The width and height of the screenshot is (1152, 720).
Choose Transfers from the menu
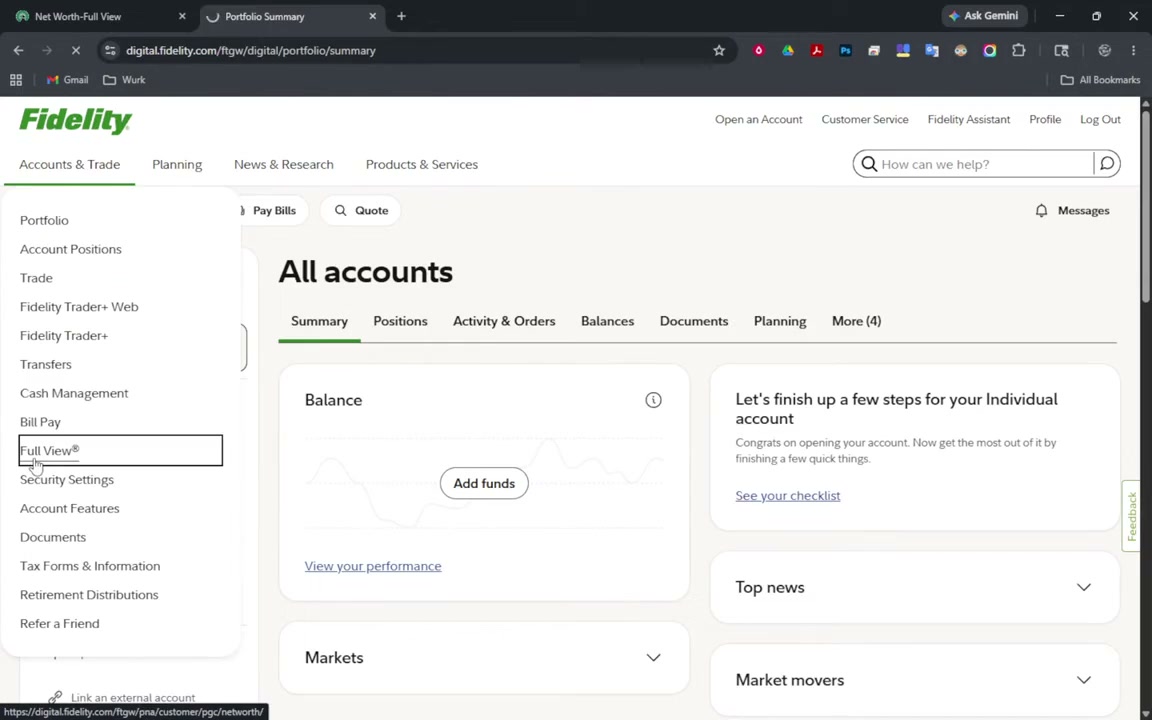pos(46,364)
